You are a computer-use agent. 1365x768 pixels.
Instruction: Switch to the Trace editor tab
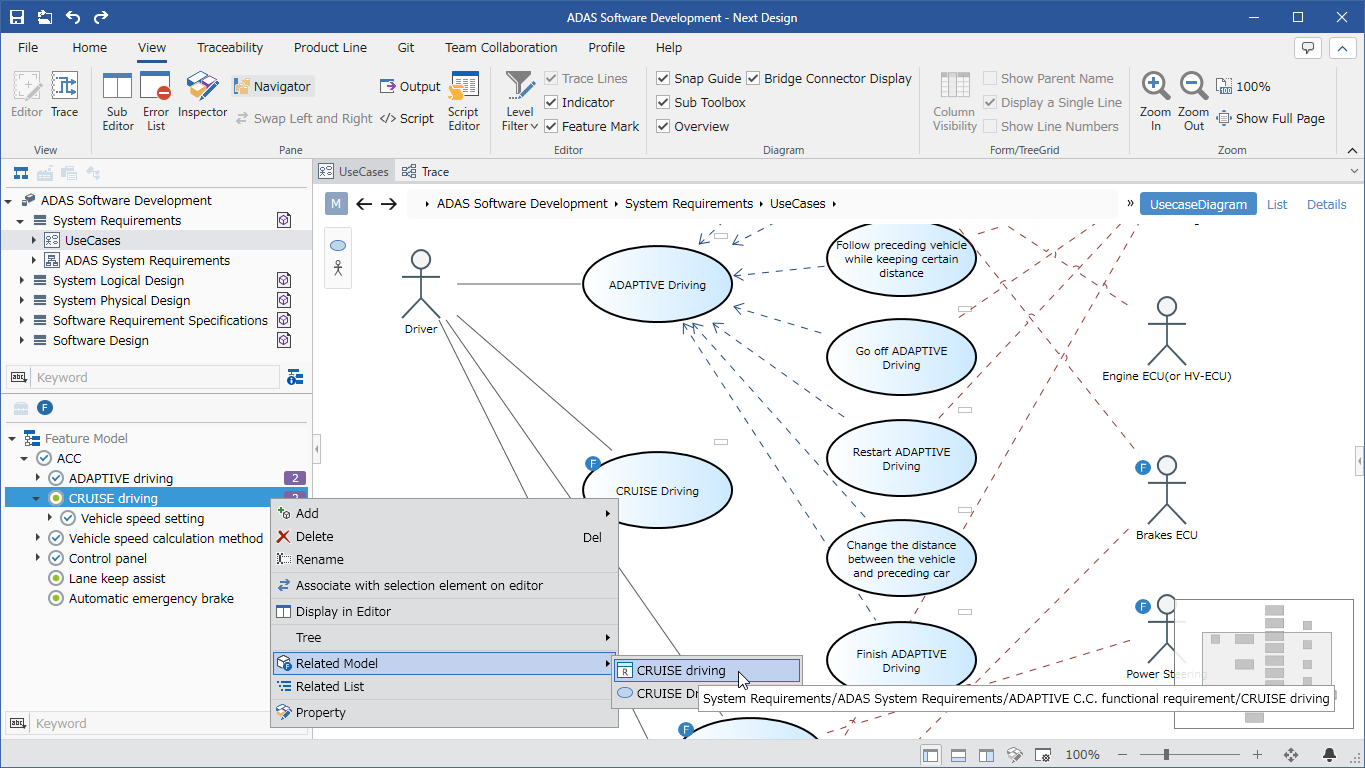click(x=426, y=171)
